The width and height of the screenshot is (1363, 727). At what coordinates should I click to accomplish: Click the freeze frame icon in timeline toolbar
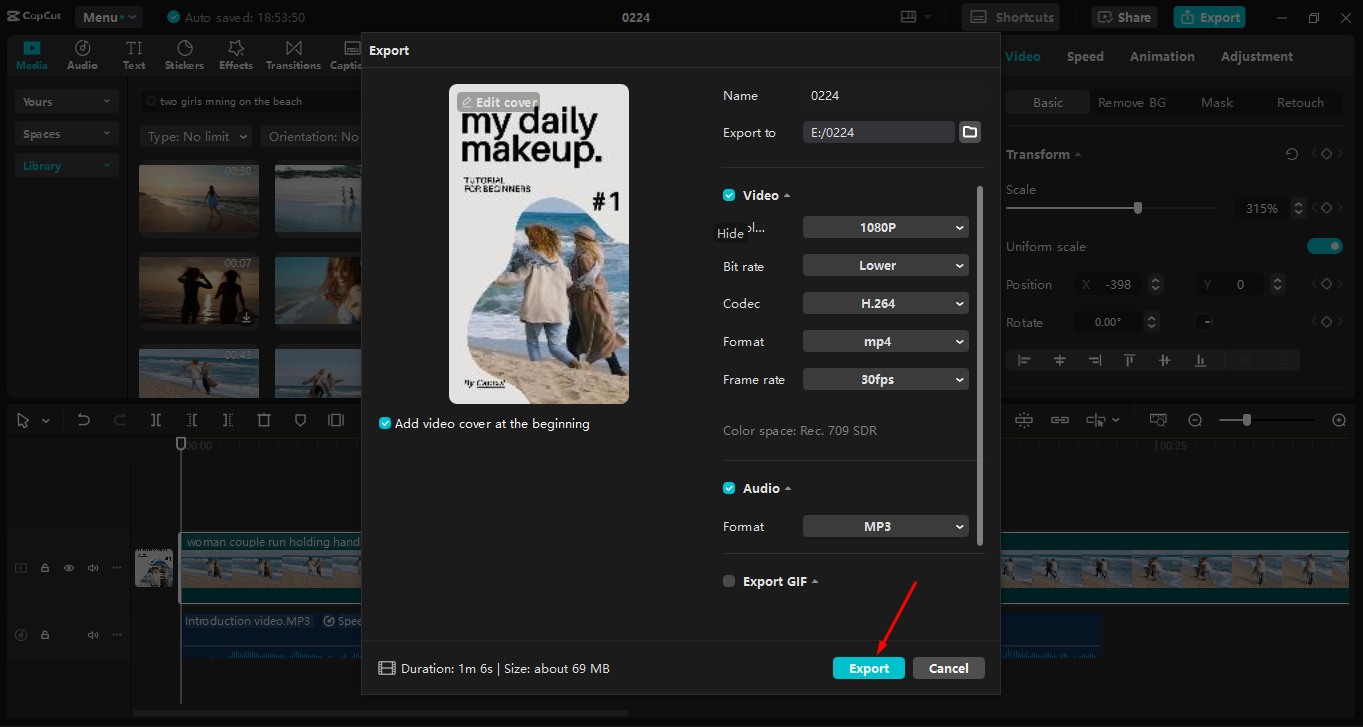point(336,420)
